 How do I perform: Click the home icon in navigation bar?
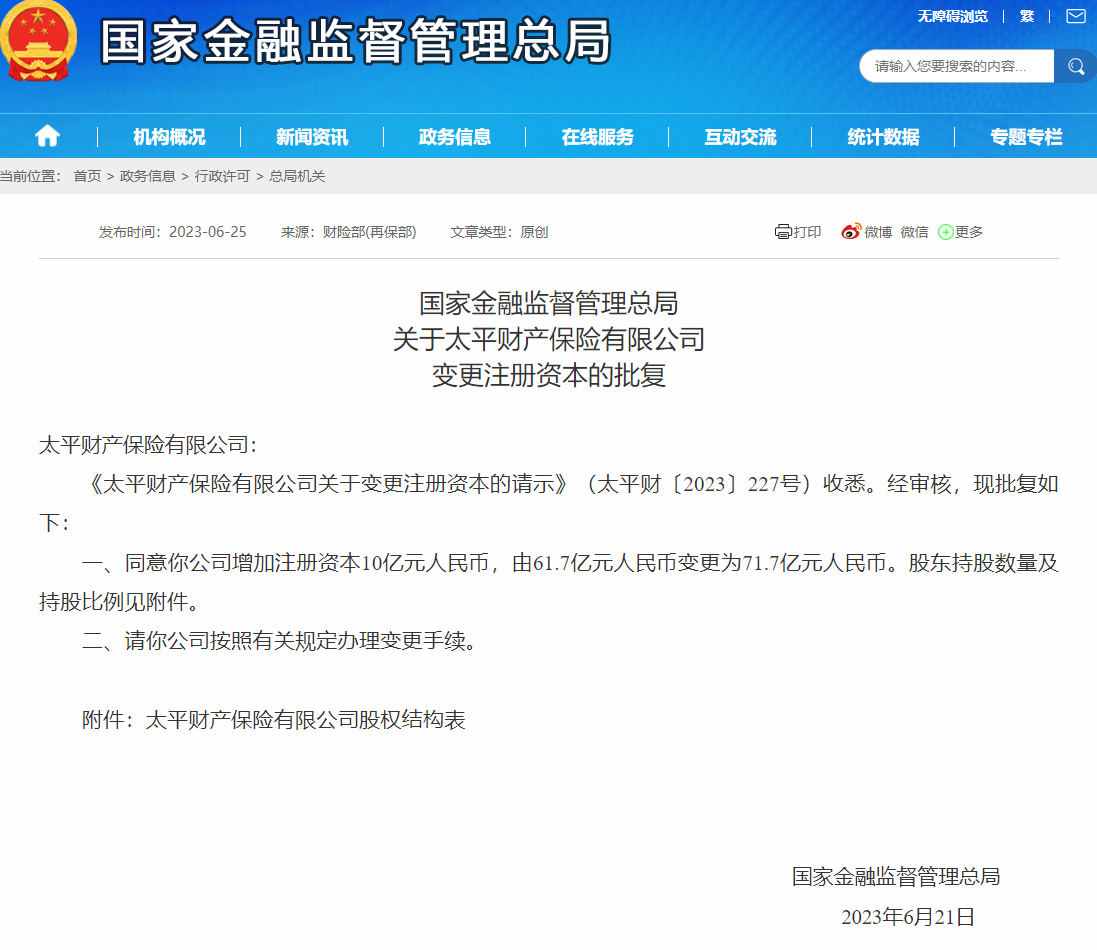pyautogui.click(x=47, y=136)
